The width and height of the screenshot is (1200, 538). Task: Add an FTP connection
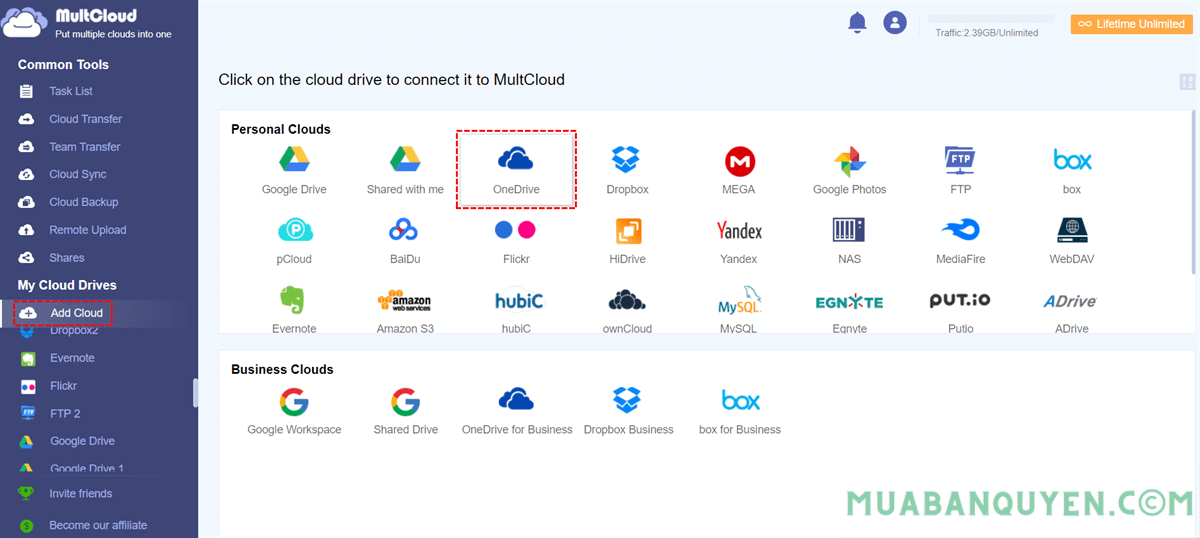click(960, 160)
